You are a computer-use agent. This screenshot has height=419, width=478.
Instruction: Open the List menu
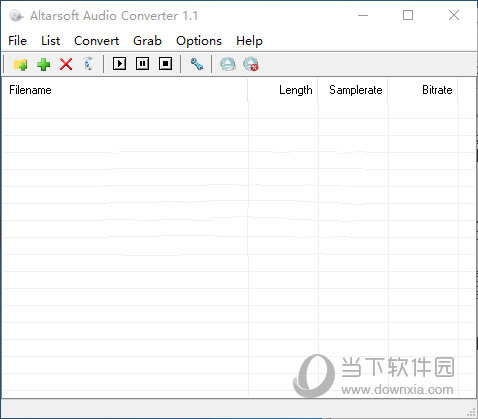pyautogui.click(x=51, y=41)
